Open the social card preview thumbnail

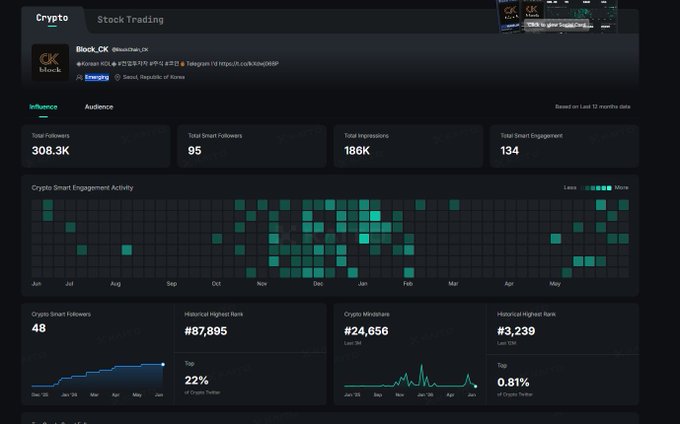click(557, 16)
